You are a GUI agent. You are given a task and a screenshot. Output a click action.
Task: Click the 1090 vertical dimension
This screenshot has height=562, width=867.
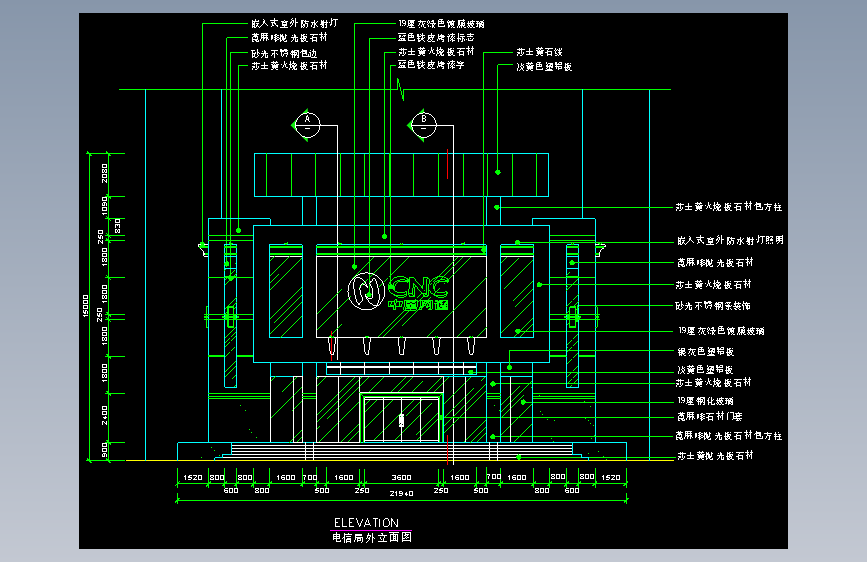(x=105, y=206)
